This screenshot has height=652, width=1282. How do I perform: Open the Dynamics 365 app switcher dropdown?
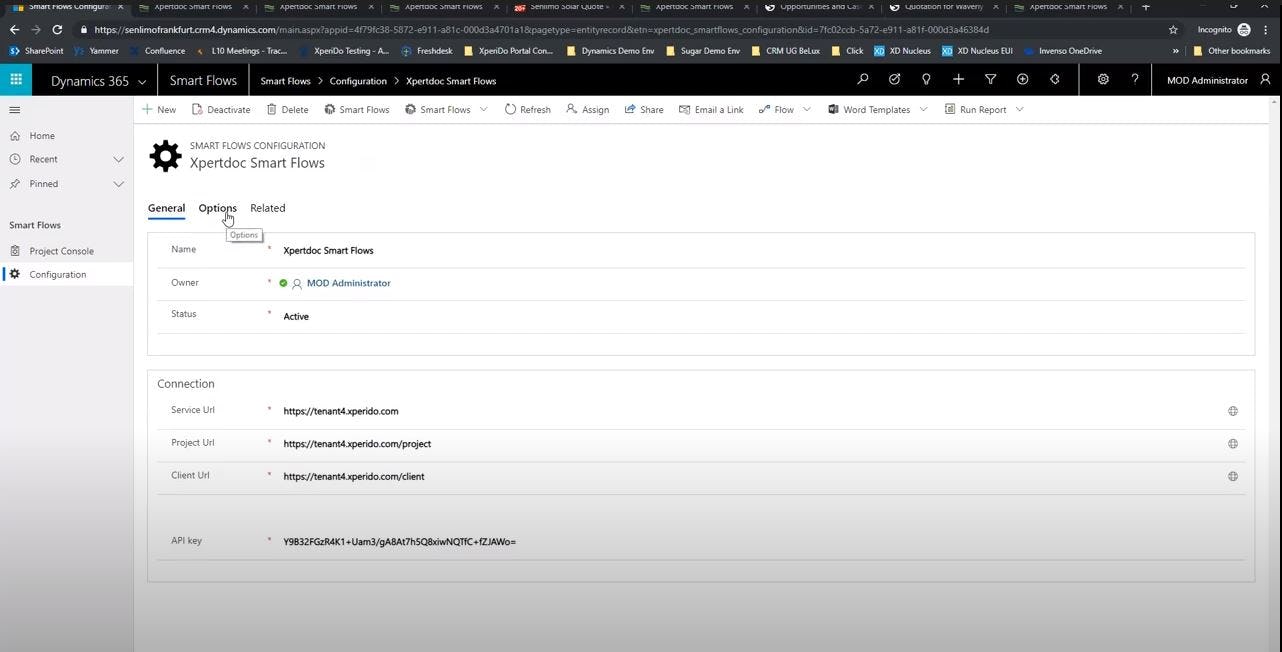(x=141, y=81)
